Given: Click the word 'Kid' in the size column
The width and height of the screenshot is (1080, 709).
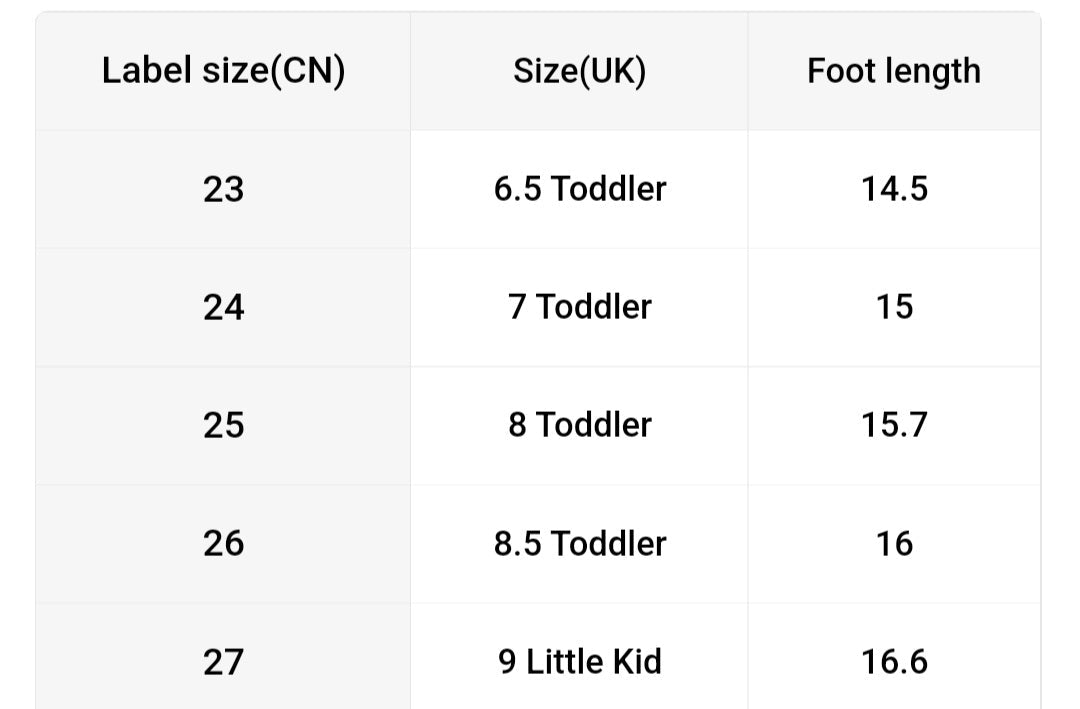Looking at the screenshot, I should [635, 661].
